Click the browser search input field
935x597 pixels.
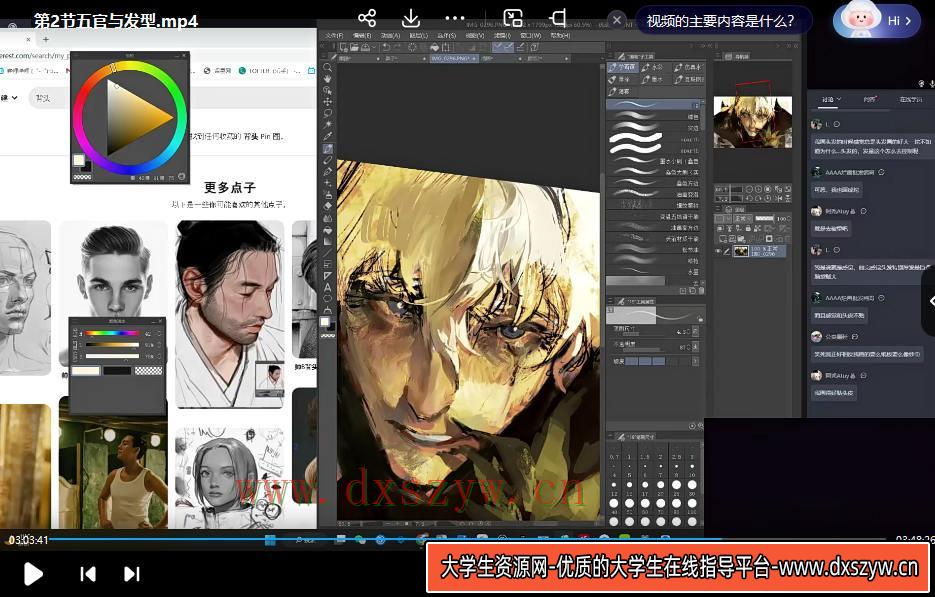coord(173,98)
